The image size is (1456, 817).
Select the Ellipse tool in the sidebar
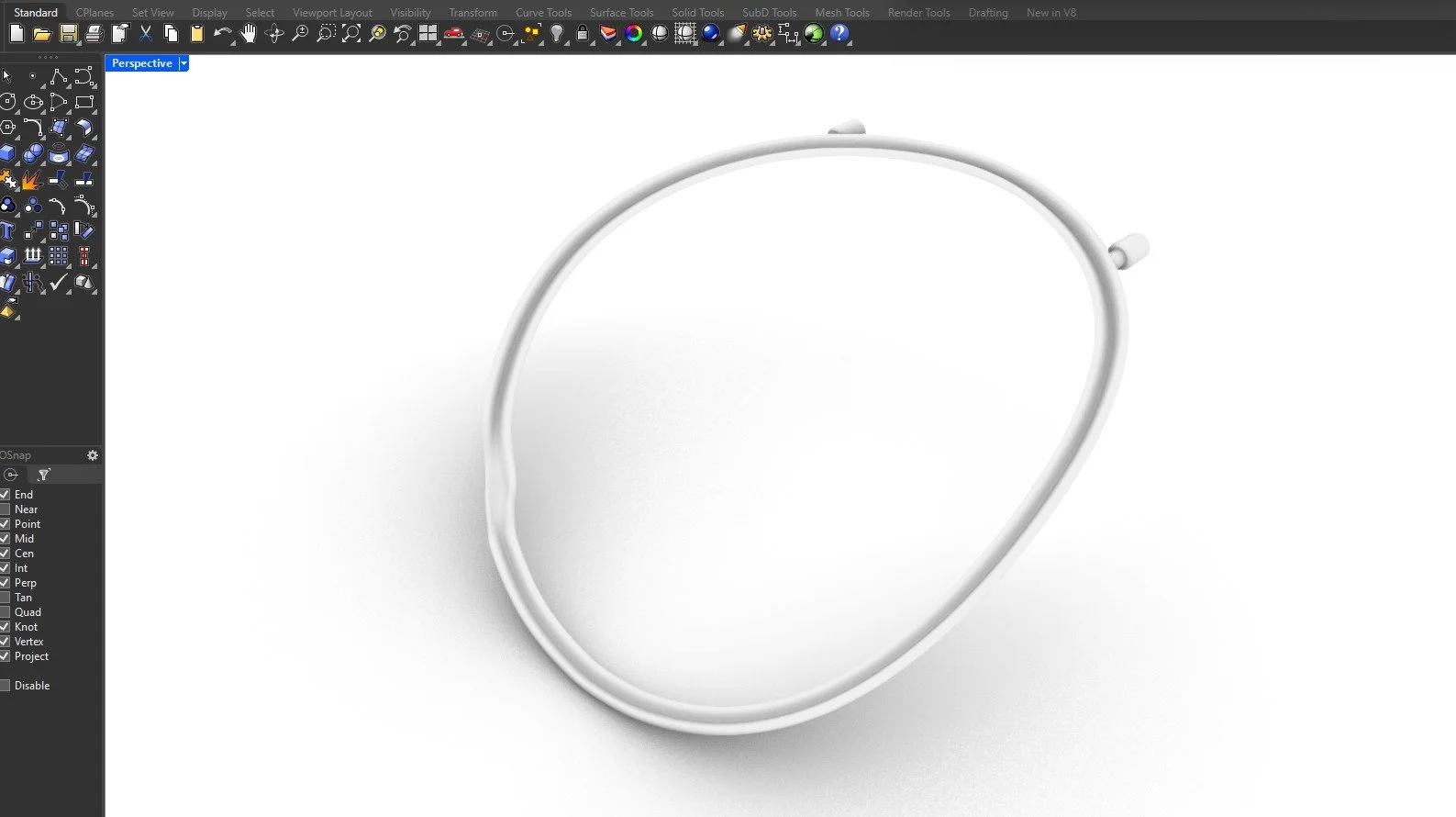[33, 102]
